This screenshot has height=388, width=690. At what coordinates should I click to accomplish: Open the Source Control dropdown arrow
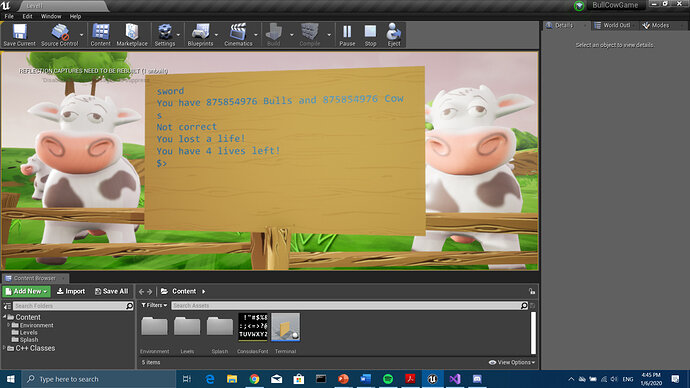click(81, 35)
